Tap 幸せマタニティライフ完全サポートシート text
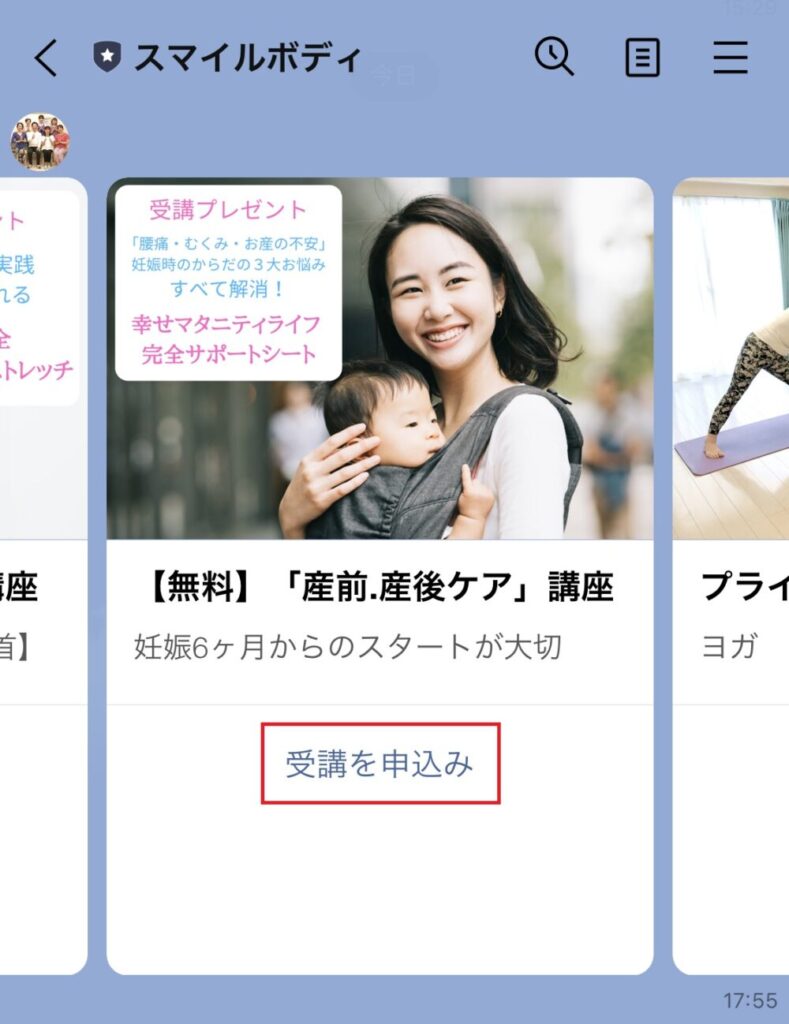 [x=227, y=340]
